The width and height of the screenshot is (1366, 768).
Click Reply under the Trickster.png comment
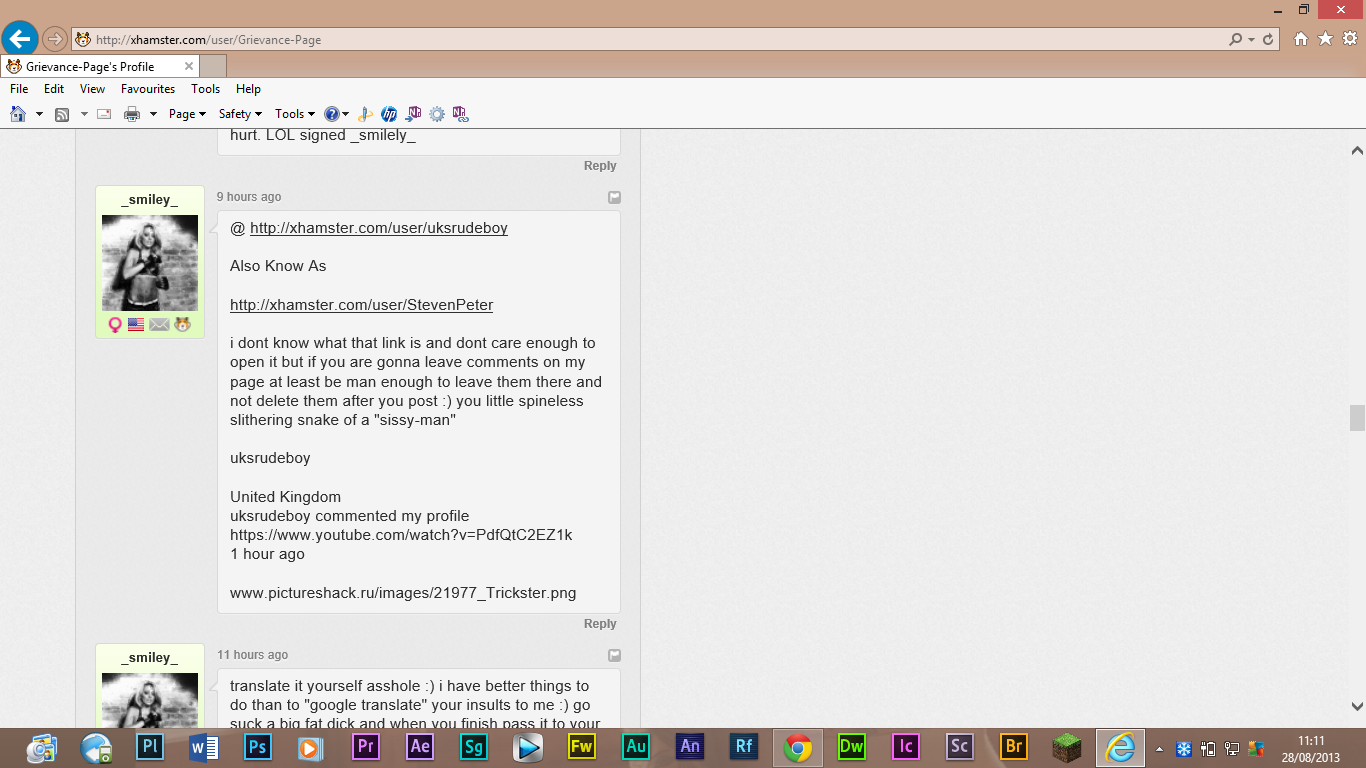coord(600,624)
